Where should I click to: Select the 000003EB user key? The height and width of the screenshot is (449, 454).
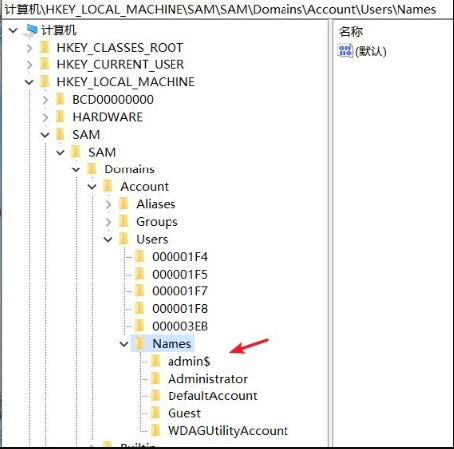[x=180, y=326]
